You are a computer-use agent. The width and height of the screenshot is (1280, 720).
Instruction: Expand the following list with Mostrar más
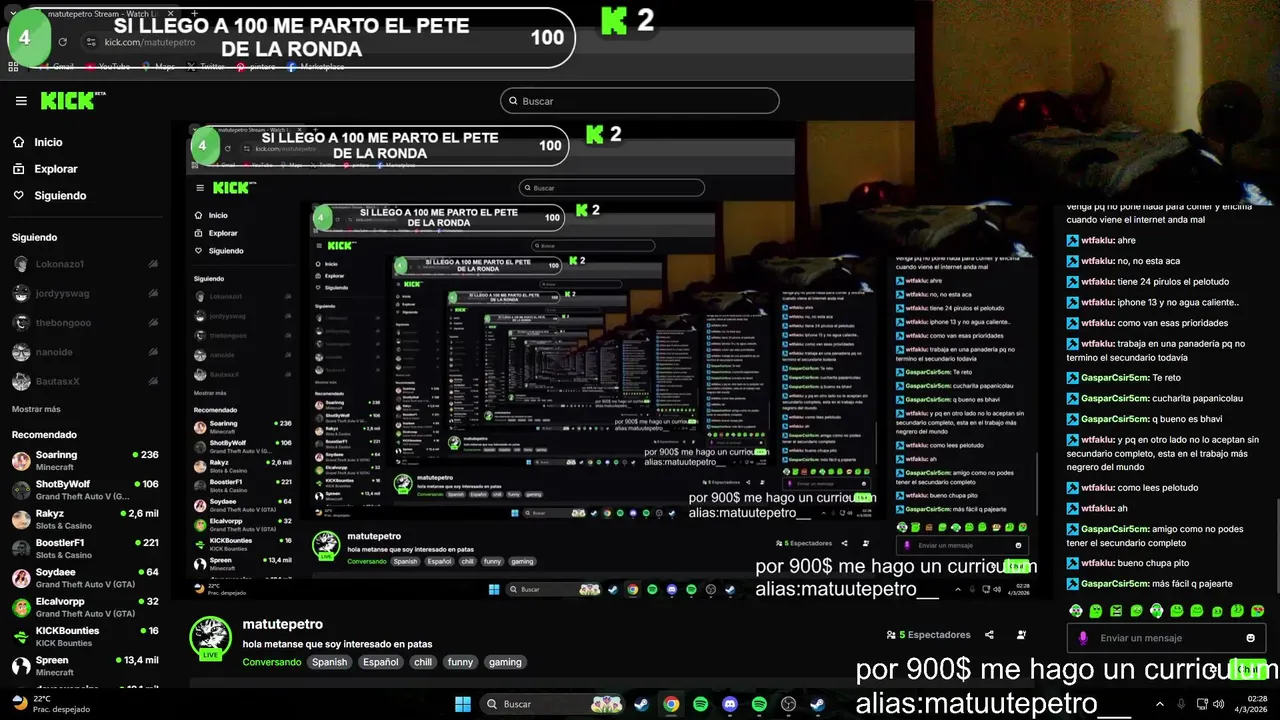click(x=36, y=409)
